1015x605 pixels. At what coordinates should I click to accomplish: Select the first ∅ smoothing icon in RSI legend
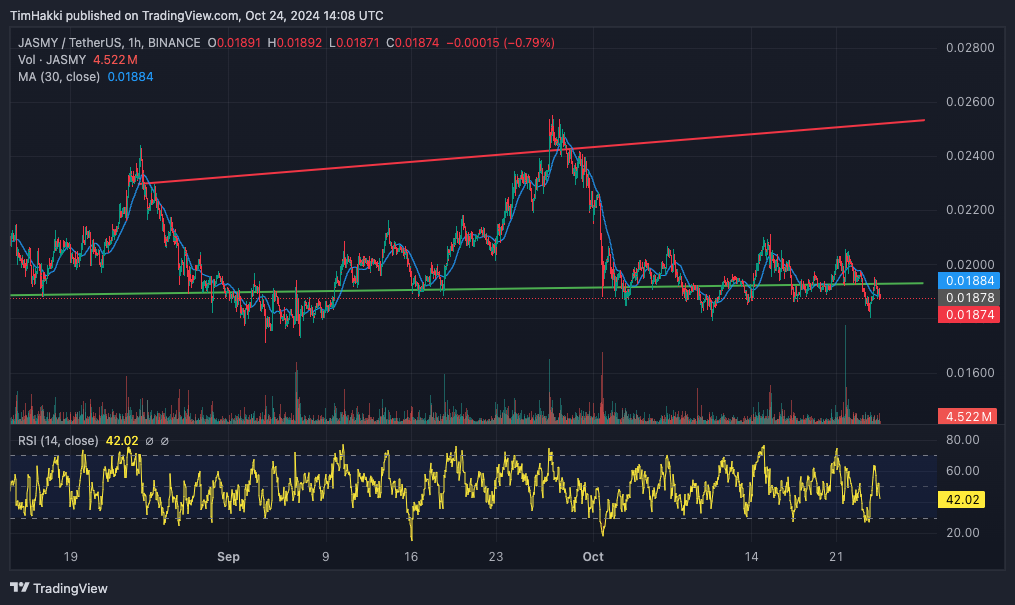tap(150, 440)
